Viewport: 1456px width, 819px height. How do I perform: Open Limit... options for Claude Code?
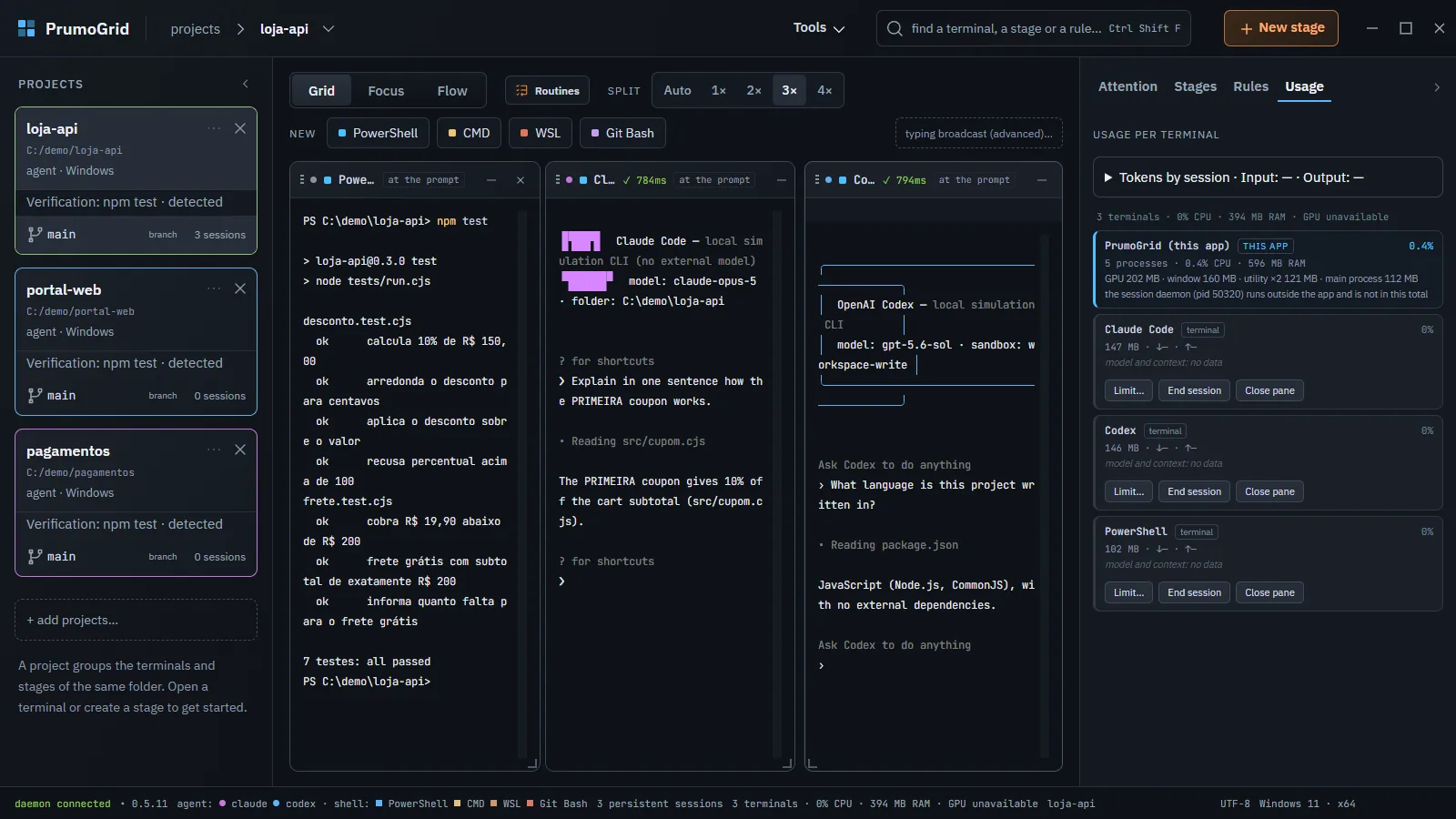1128,390
